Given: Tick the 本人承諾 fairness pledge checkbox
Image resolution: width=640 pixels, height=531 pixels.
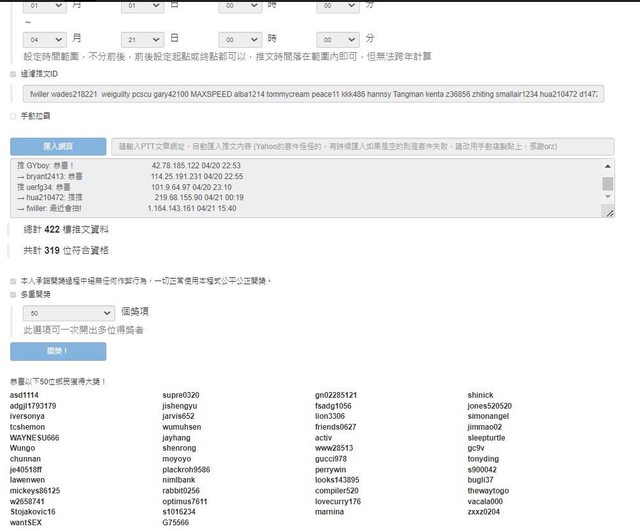Looking at the screenshot, I should tap(13, 281).
